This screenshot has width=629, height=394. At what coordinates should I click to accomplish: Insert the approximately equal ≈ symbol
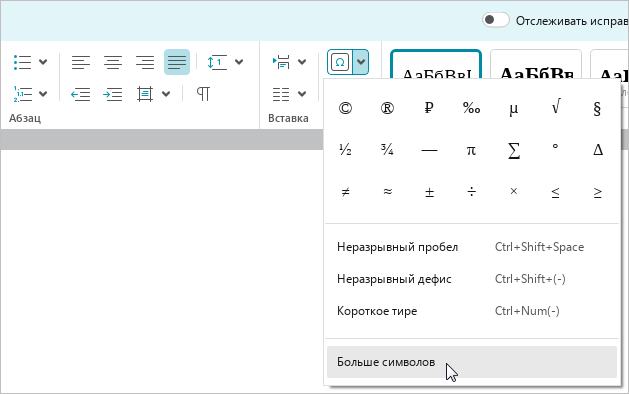[387, 192]
